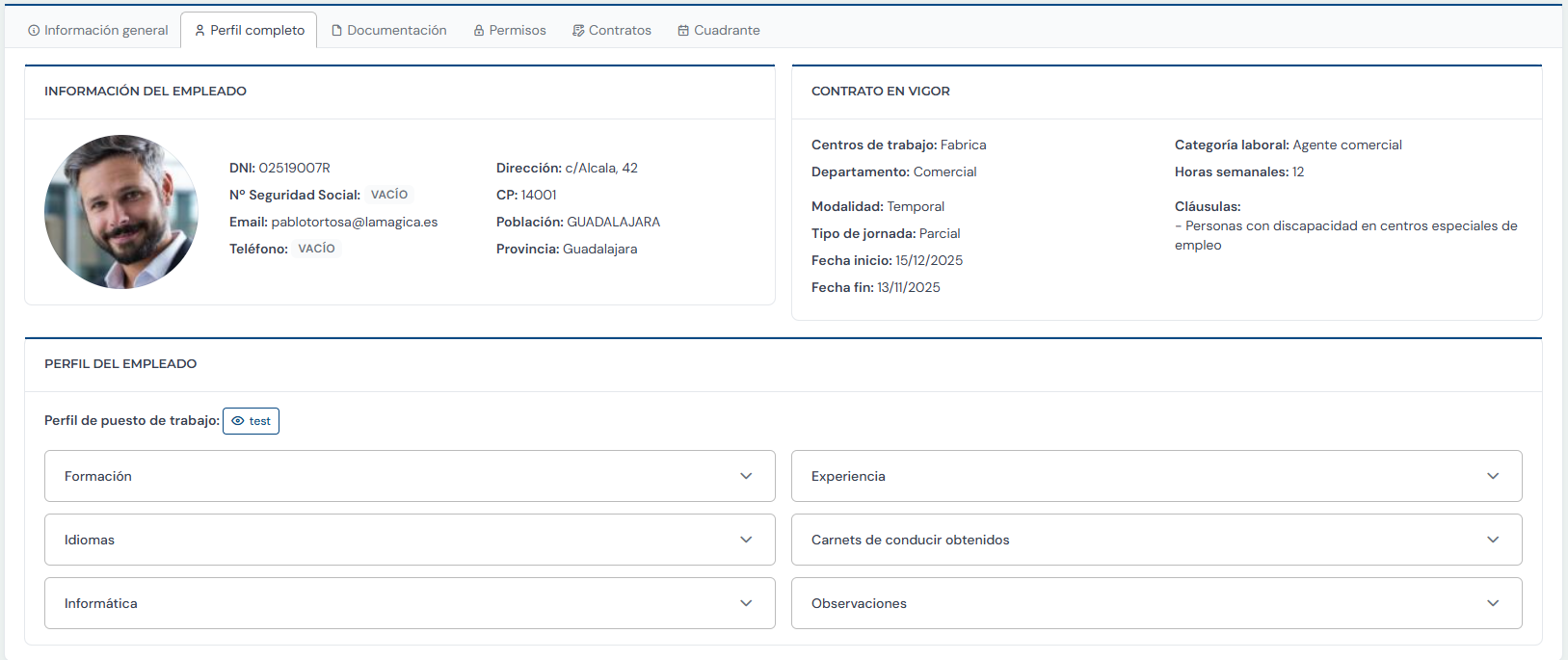The width and height of the screenshot is (1568, 660).
Task: Switch to the Documentación tab
Action: coord(389,31)
